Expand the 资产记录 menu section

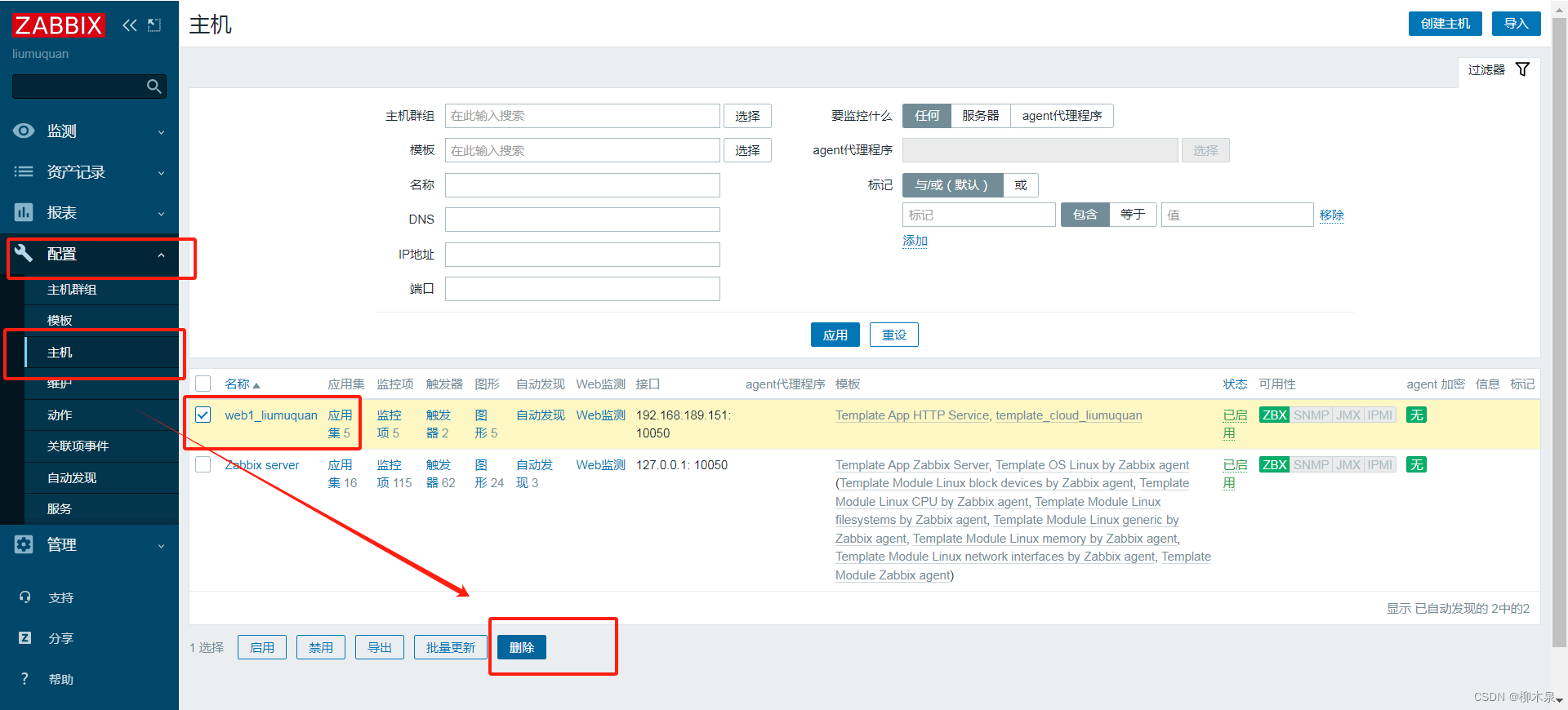(x=89, y=171)
